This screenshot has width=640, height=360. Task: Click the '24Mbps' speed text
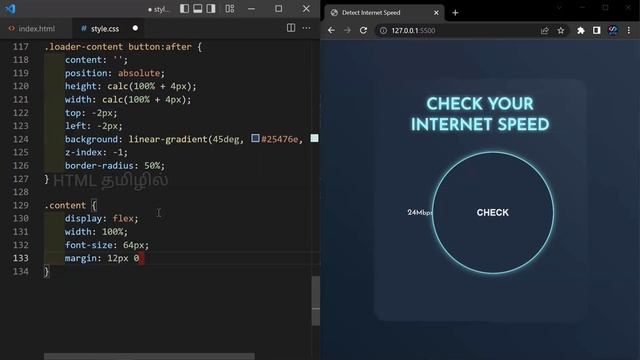420,212
